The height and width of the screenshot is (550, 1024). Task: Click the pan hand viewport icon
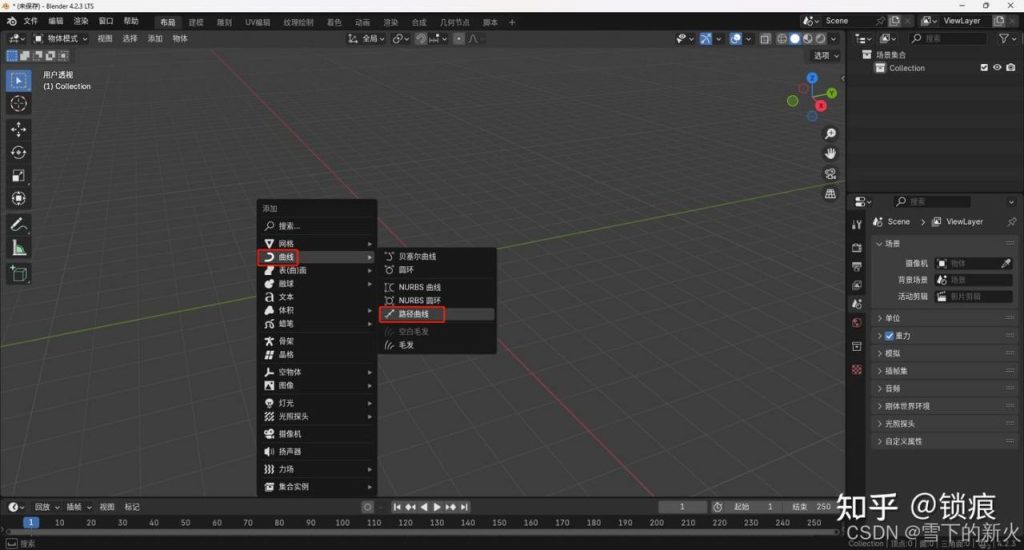[830, 154]
